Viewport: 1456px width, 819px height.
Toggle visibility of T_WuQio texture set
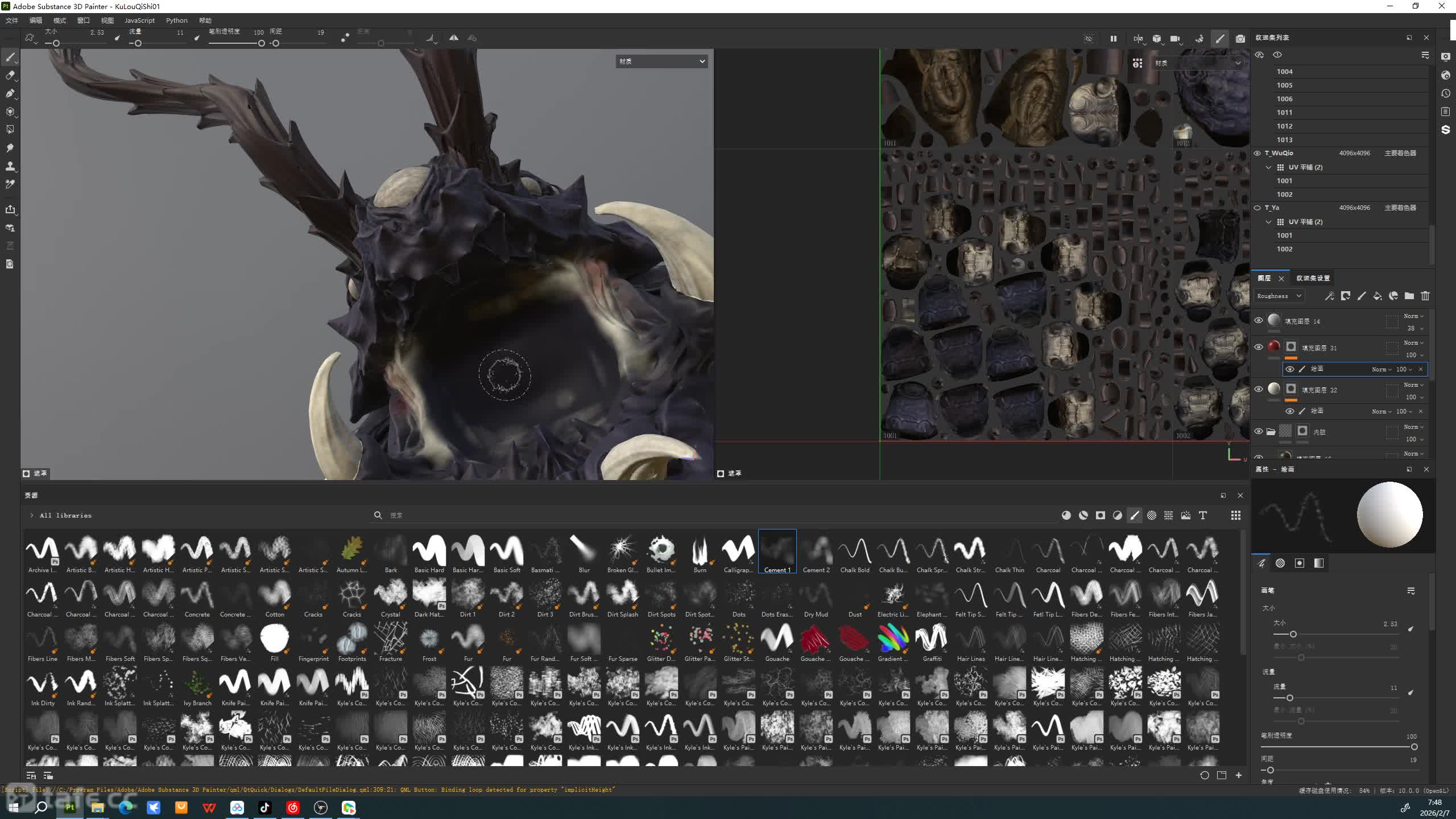click(1258, 153)
